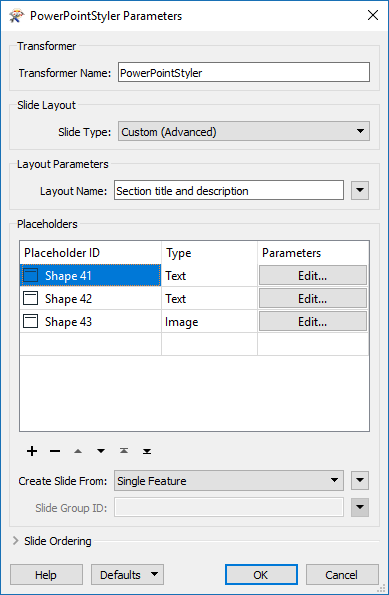
Task: Click the move up arrow icon
Action: click(78, 451)
